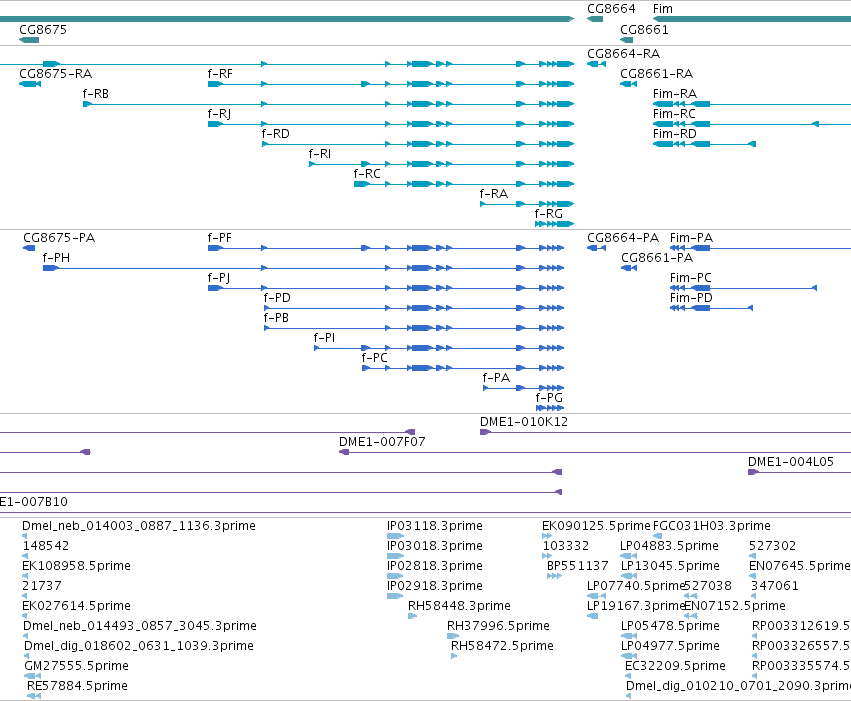Click RH37996.5prime label
This screenshot has width=851, height=701.
pyautogui.click(x=498, y=626)
